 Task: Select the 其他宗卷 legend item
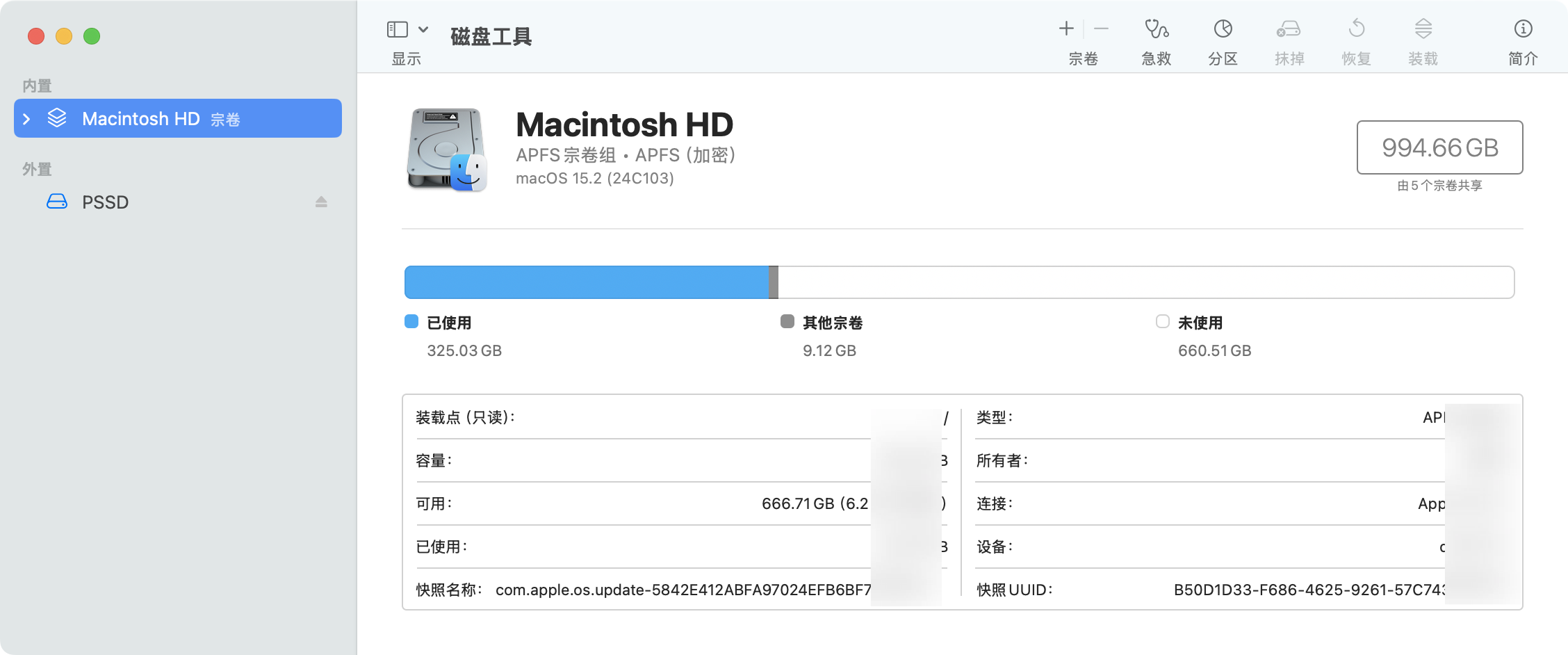coord(787,322)
